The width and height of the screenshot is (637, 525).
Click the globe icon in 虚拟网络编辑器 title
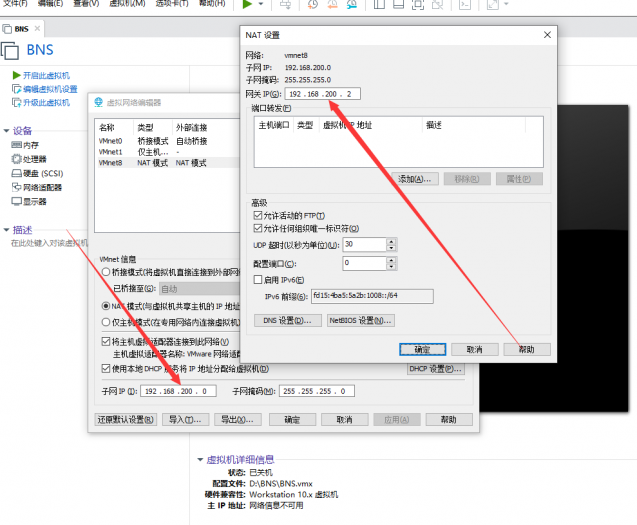[x=98, y=102]
